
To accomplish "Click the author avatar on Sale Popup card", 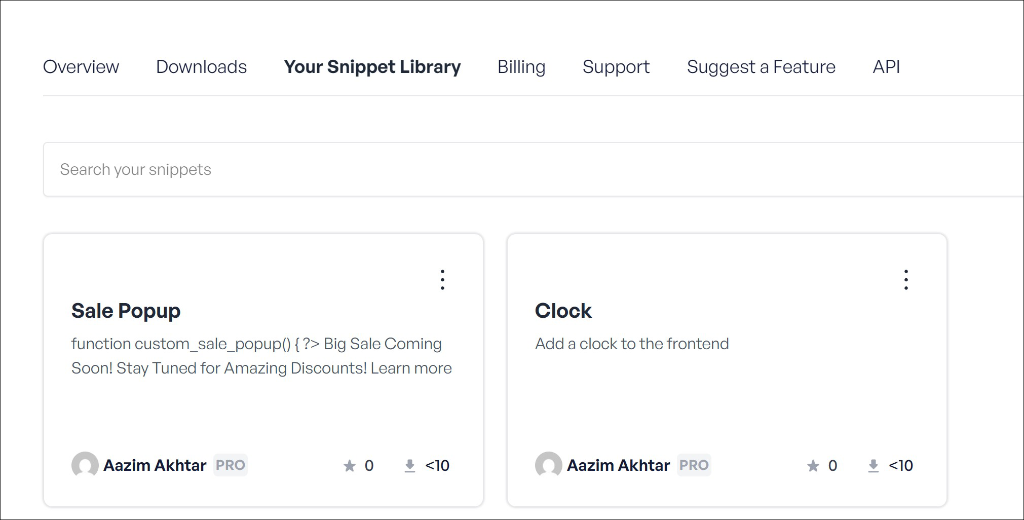I will [85, 465].
